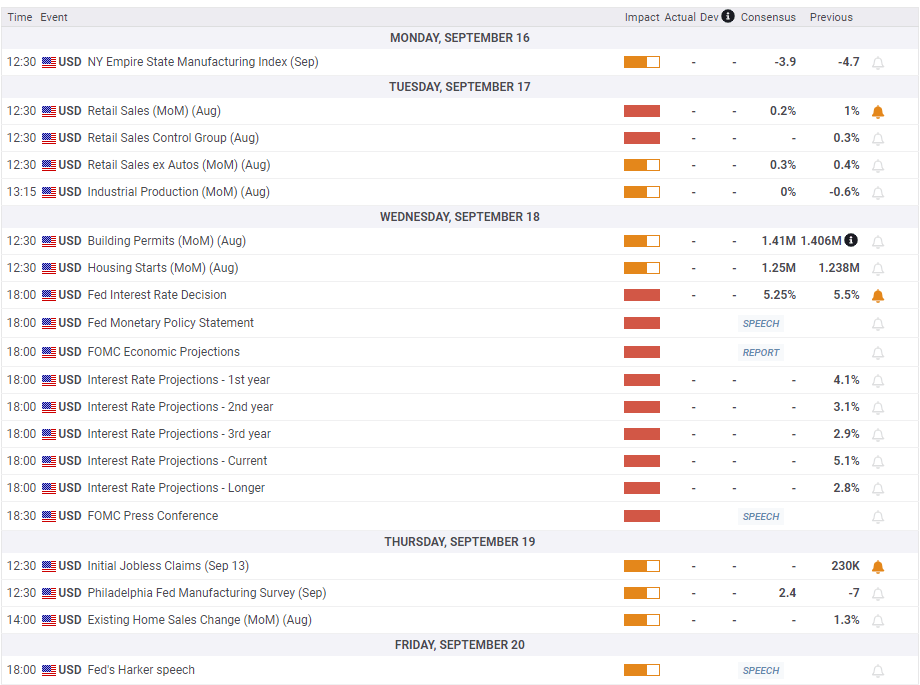
Task: Click the 2.4 consensus value for Philadelphia Fed Survey
Action: pyautogui.click(x=787, y=593)
